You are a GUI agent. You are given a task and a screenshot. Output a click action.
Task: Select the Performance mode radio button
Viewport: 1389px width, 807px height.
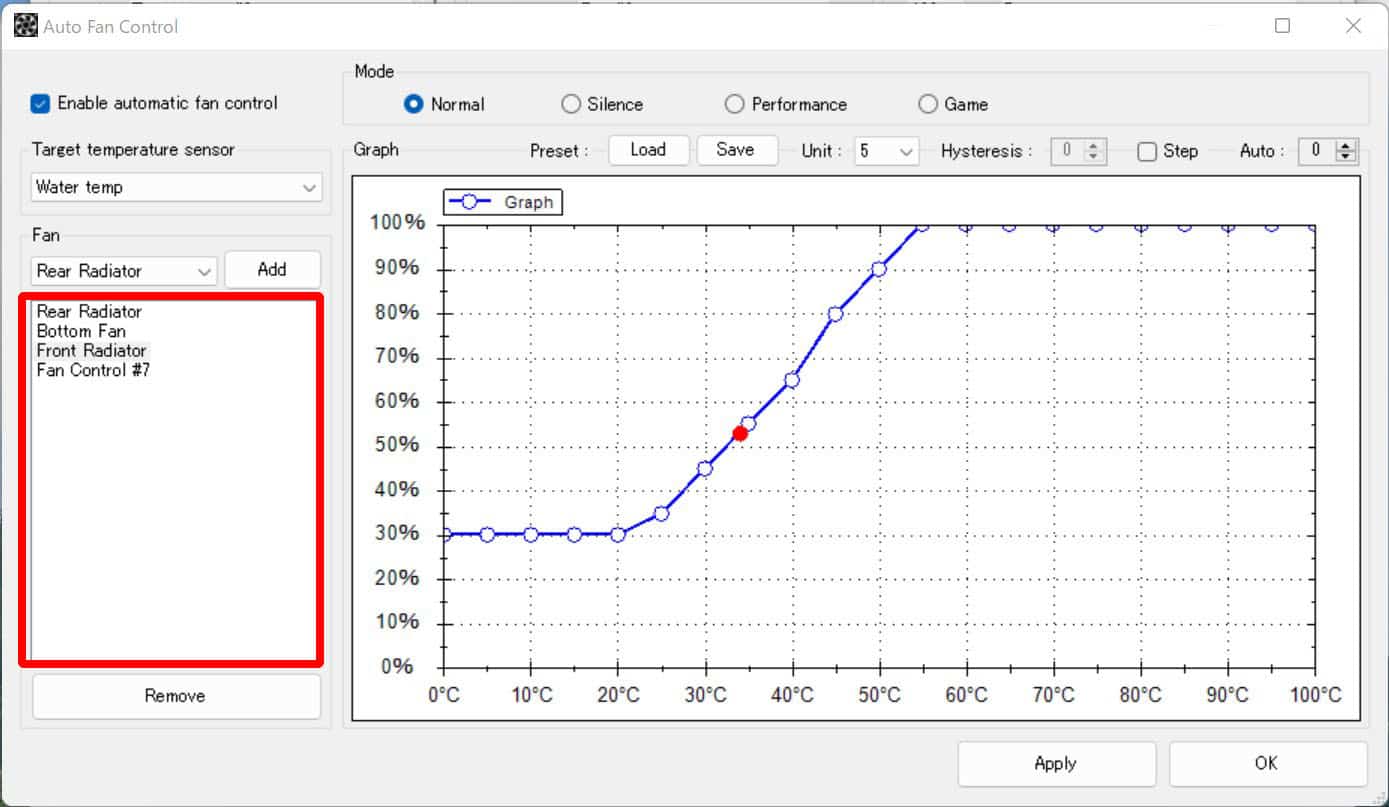pos(735,104)
